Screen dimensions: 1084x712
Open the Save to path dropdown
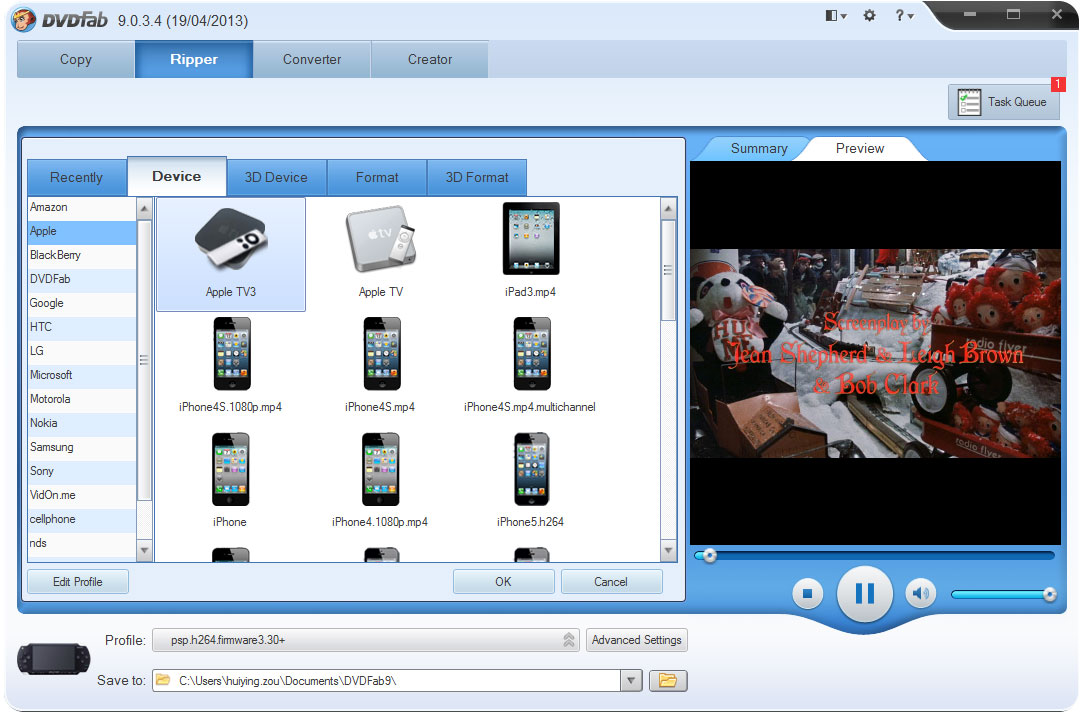pos(632,680)
